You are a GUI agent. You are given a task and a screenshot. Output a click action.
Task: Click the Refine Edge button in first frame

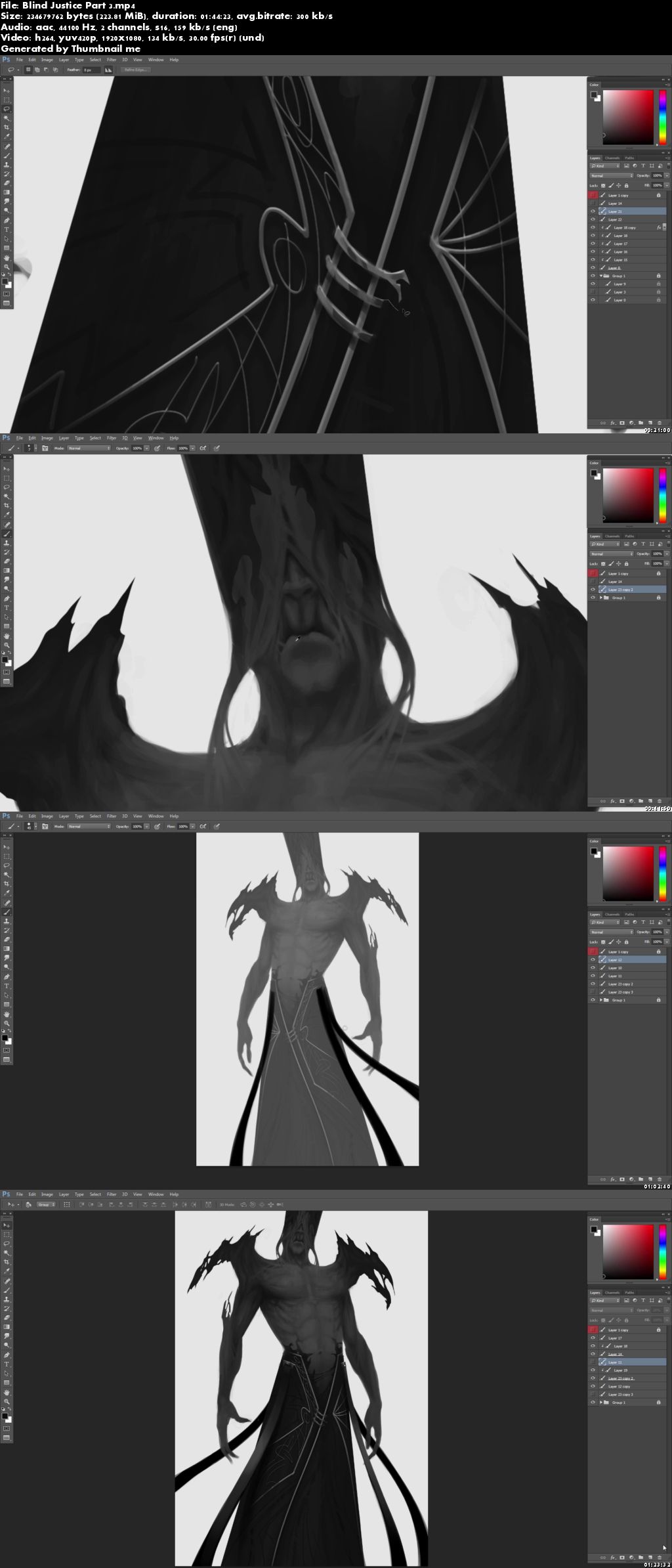click(136, 70)
